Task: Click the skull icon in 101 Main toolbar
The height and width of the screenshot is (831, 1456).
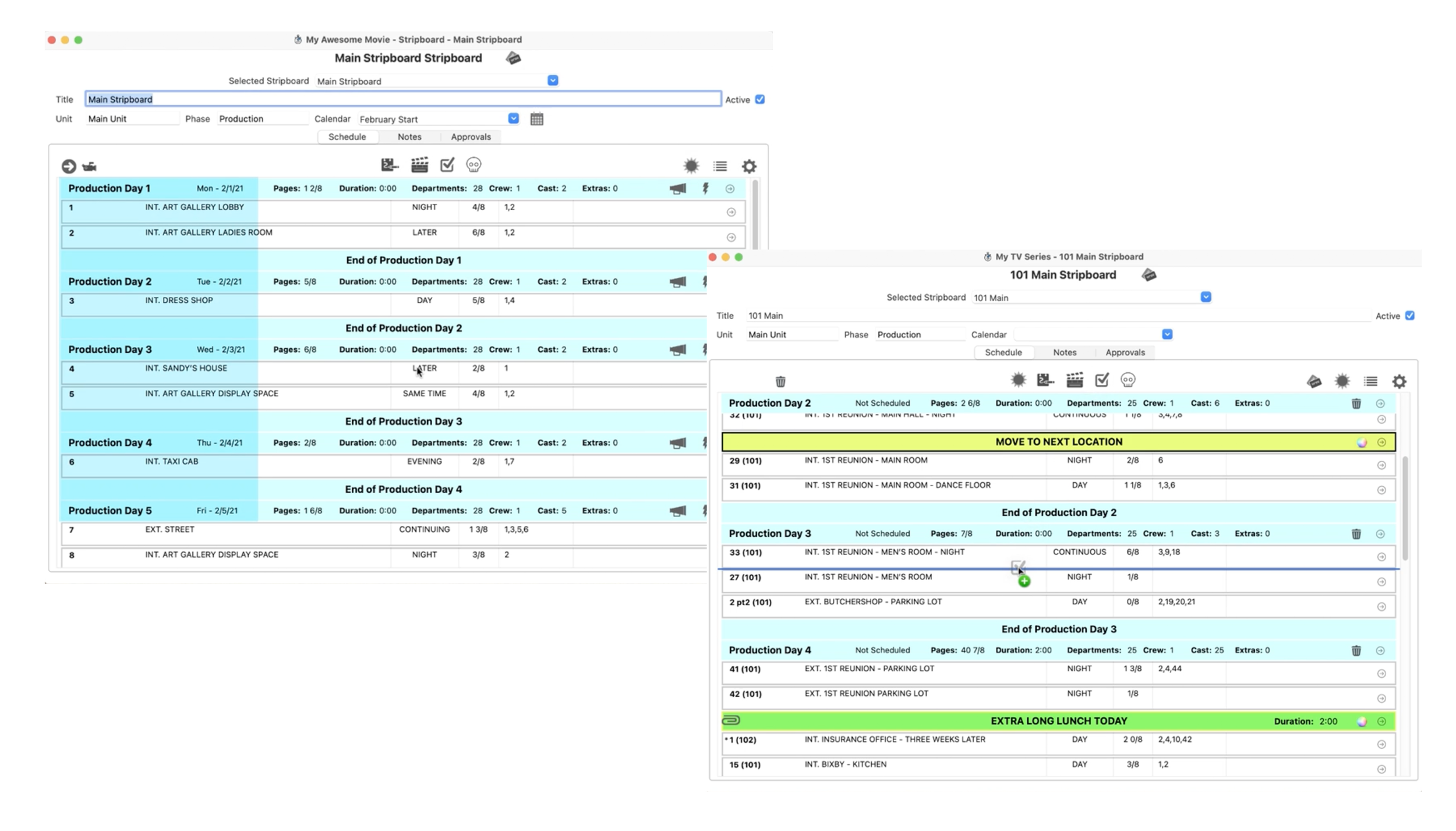Action: (1128, 380)
